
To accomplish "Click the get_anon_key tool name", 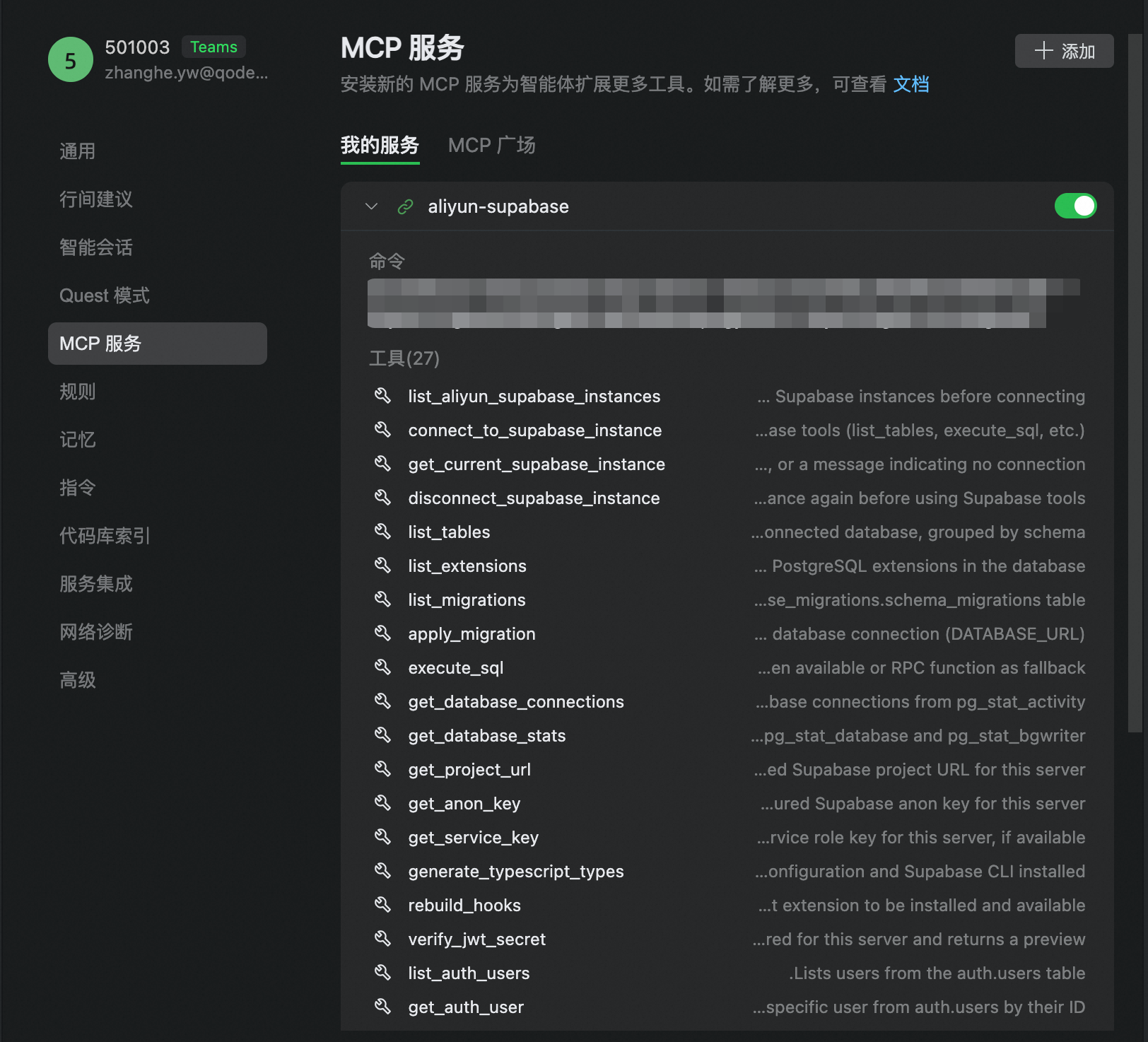I will (x=464, y=803).
